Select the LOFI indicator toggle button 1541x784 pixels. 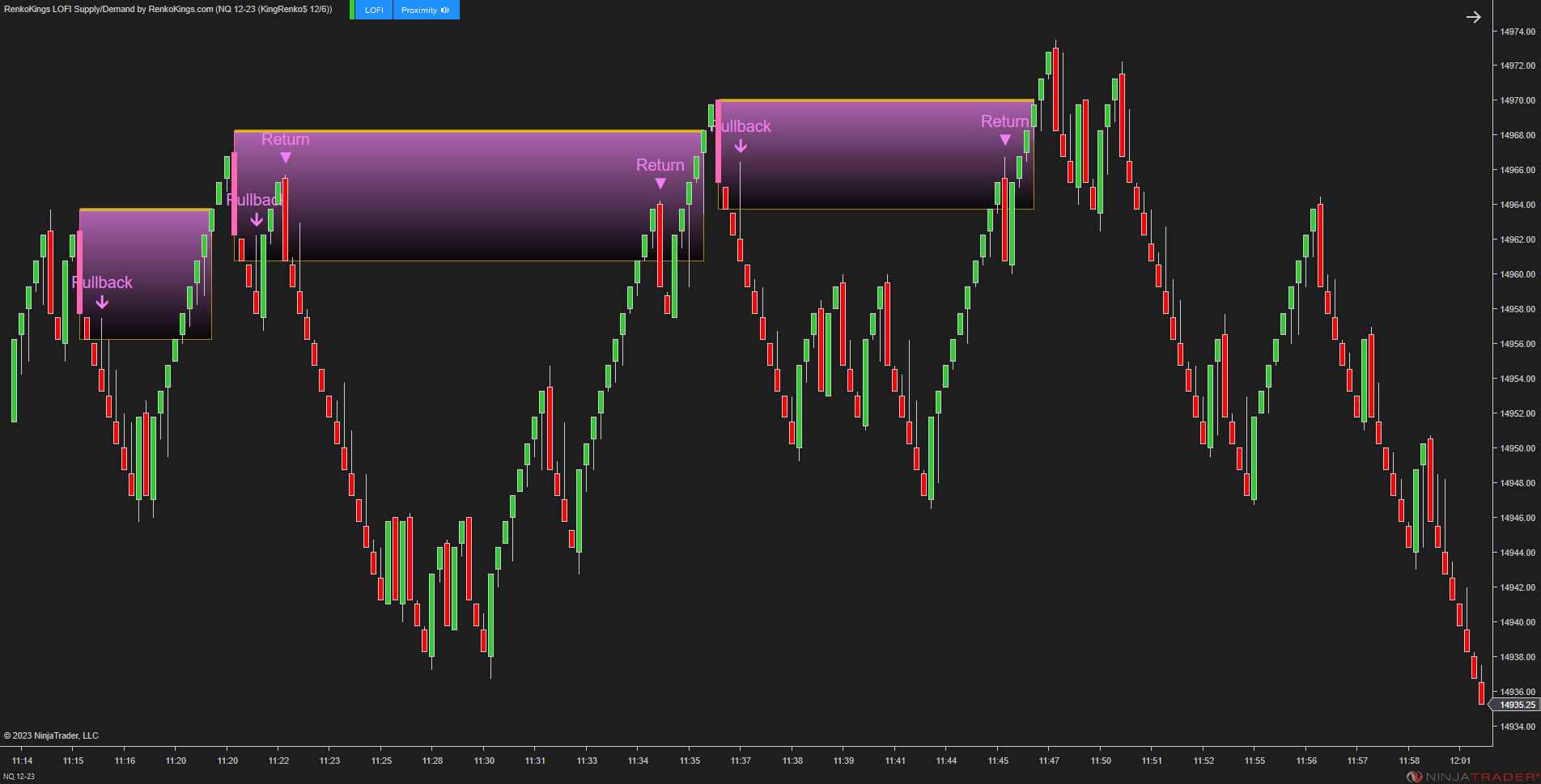click(x=372, y=10)
